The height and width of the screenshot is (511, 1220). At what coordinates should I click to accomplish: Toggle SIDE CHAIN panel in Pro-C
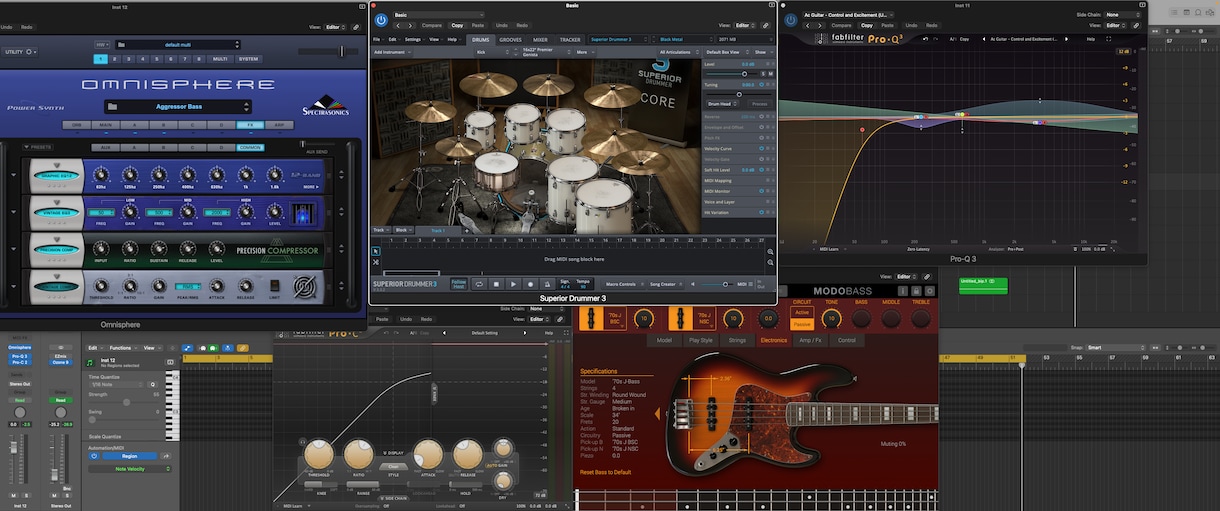pyautogui.click(x=393, y=497)
